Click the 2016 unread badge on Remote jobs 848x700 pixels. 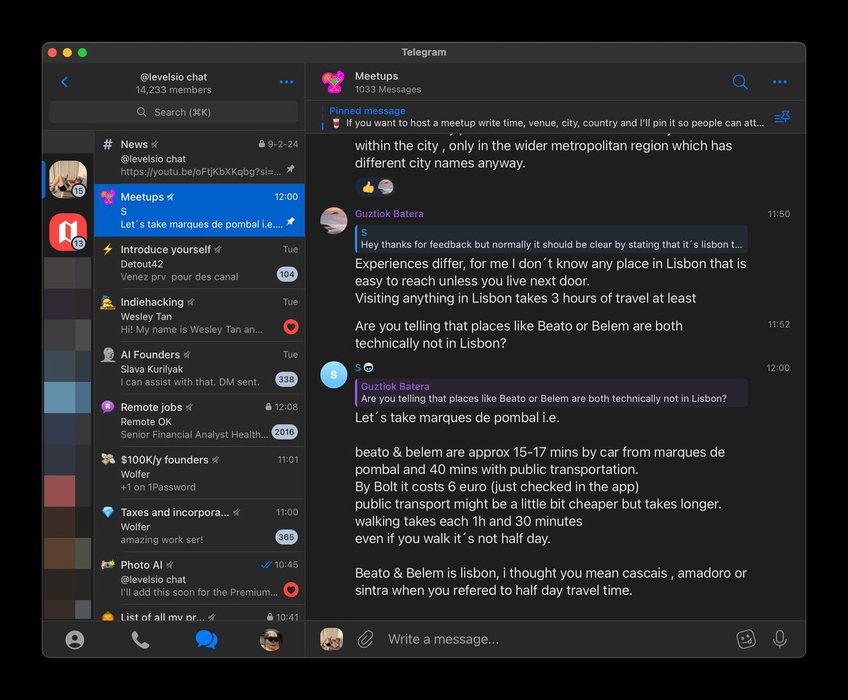284,432
